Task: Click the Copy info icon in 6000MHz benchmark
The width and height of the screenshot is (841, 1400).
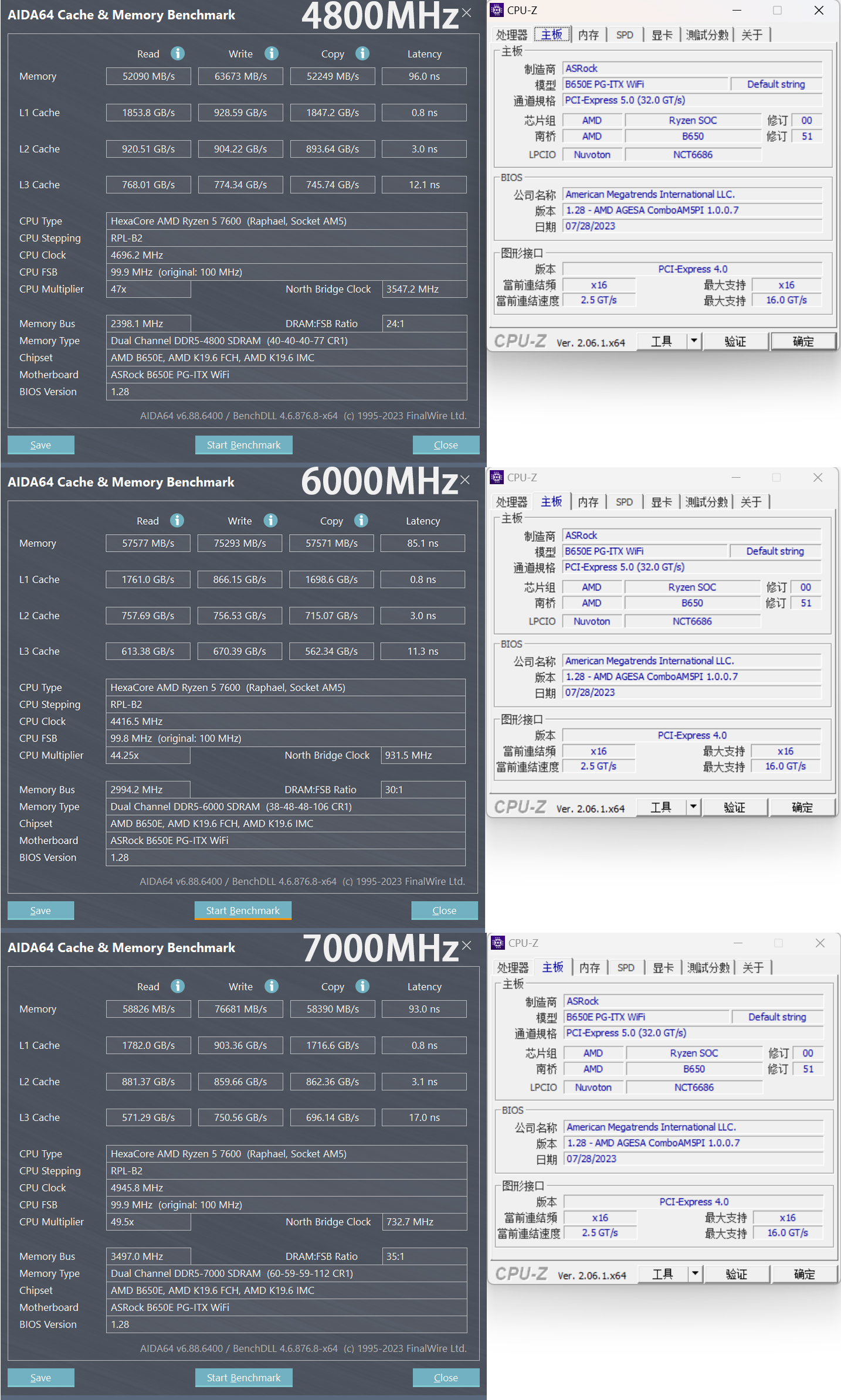Action: (x=361, y=520)
